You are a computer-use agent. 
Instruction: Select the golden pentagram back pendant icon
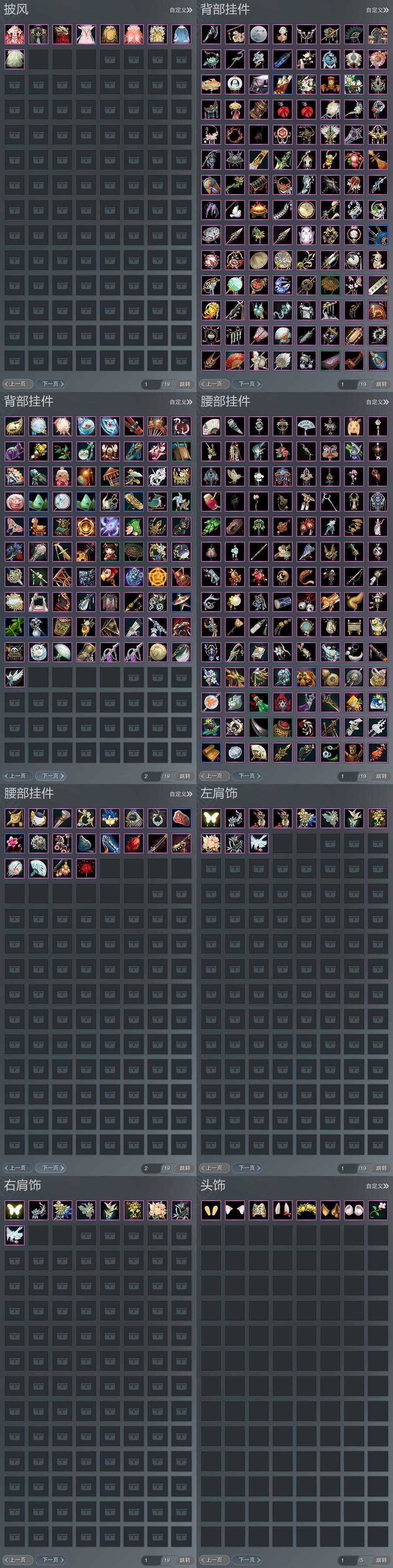click(158, 576)
